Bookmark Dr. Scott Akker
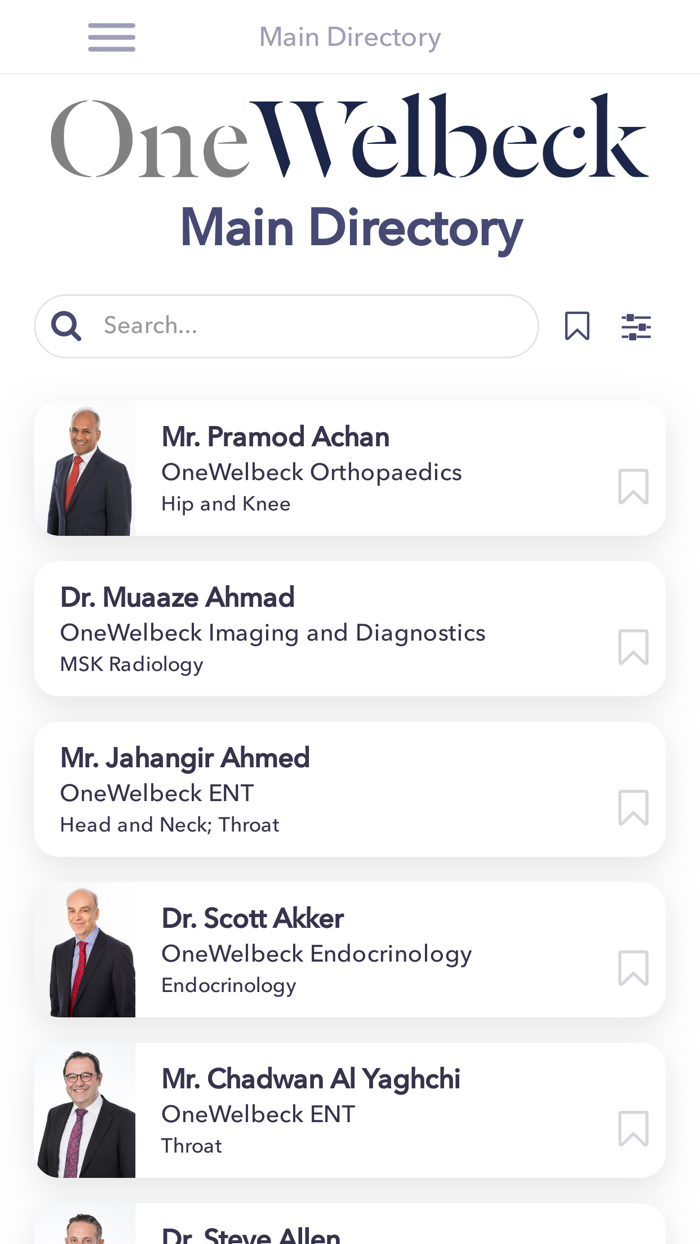This screenshot has height=1244, width=700. (632, 969)
